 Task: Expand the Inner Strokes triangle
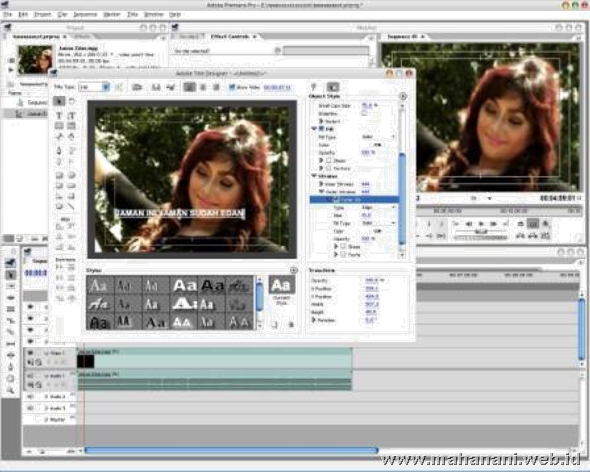(x=321, y=184)
